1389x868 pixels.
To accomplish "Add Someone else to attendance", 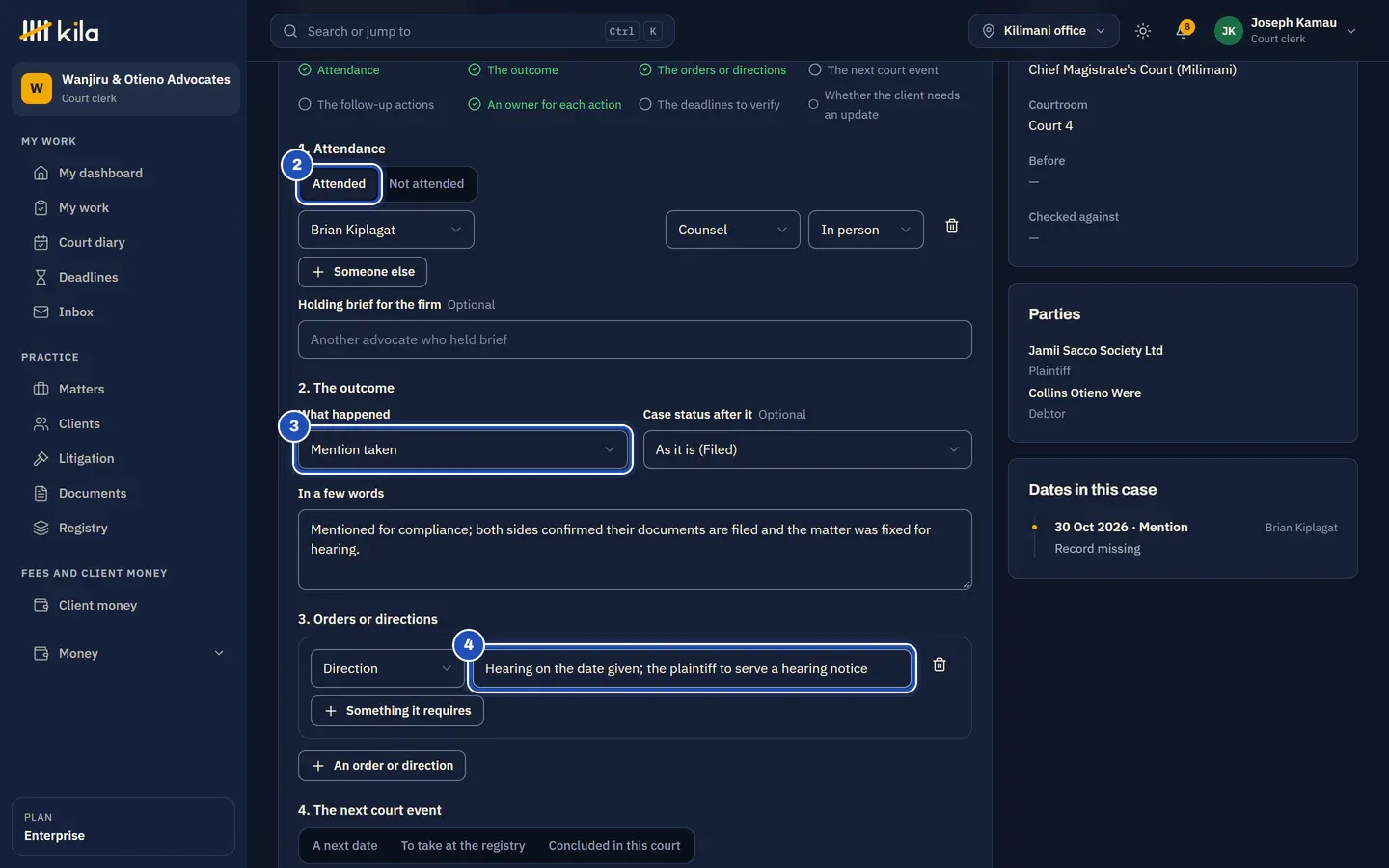I will click(x=363, y=272).
